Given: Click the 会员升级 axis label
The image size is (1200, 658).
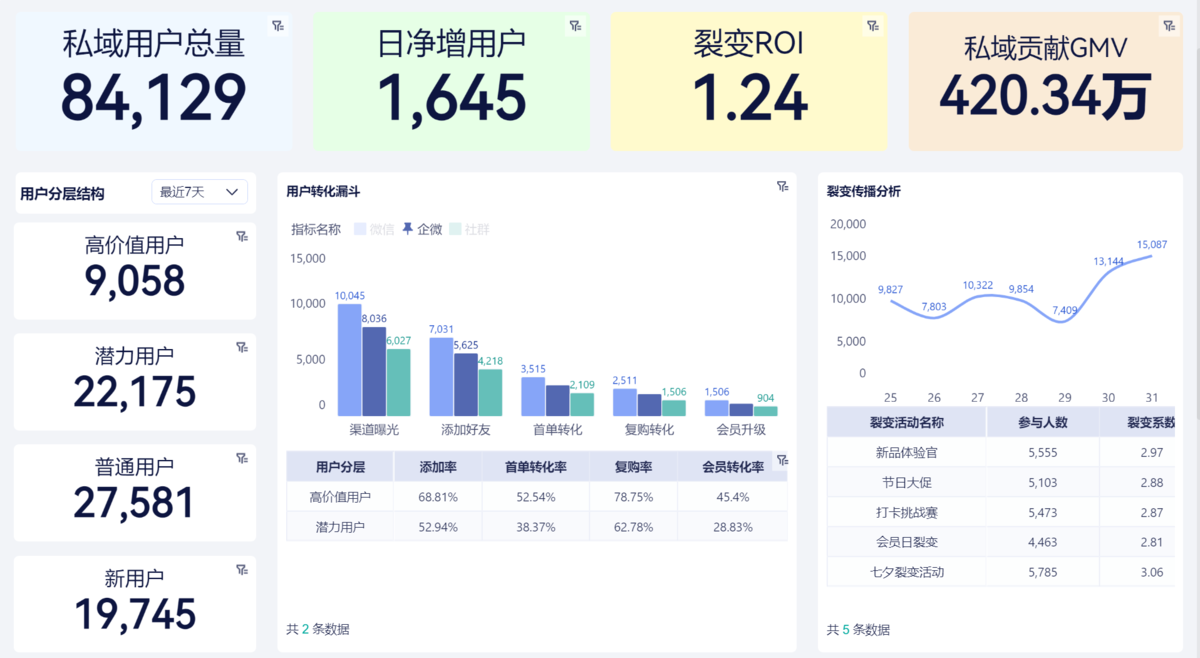Looking at the screenshot, I should 741,430.
